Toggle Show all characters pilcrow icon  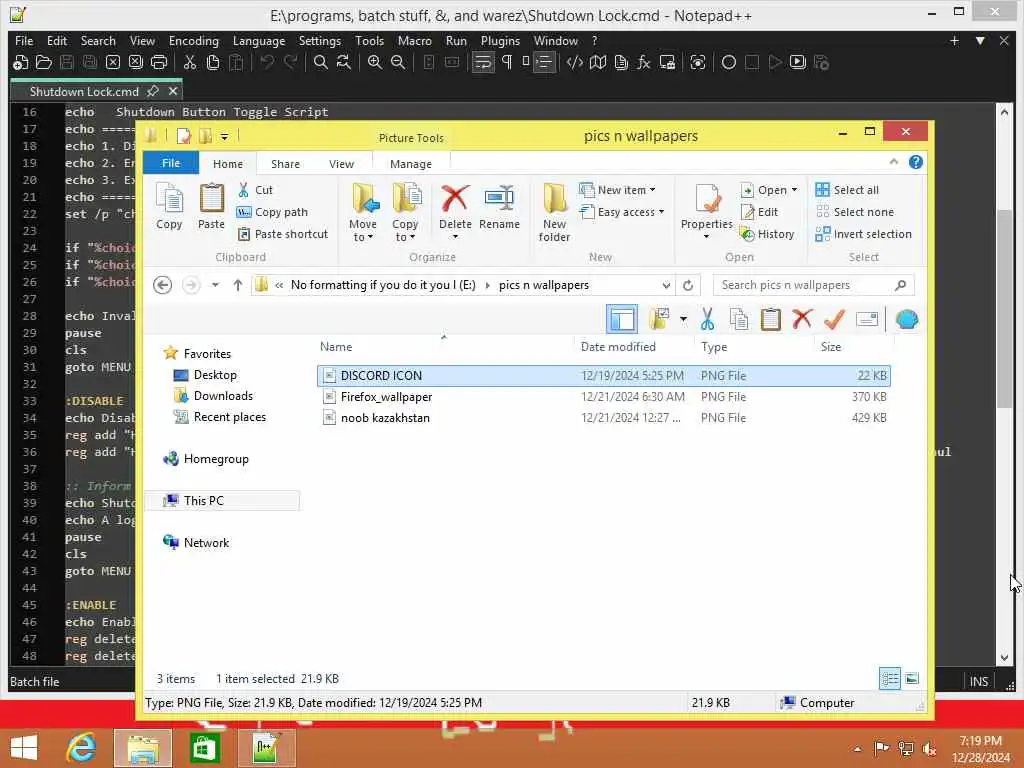click(507, 63)
